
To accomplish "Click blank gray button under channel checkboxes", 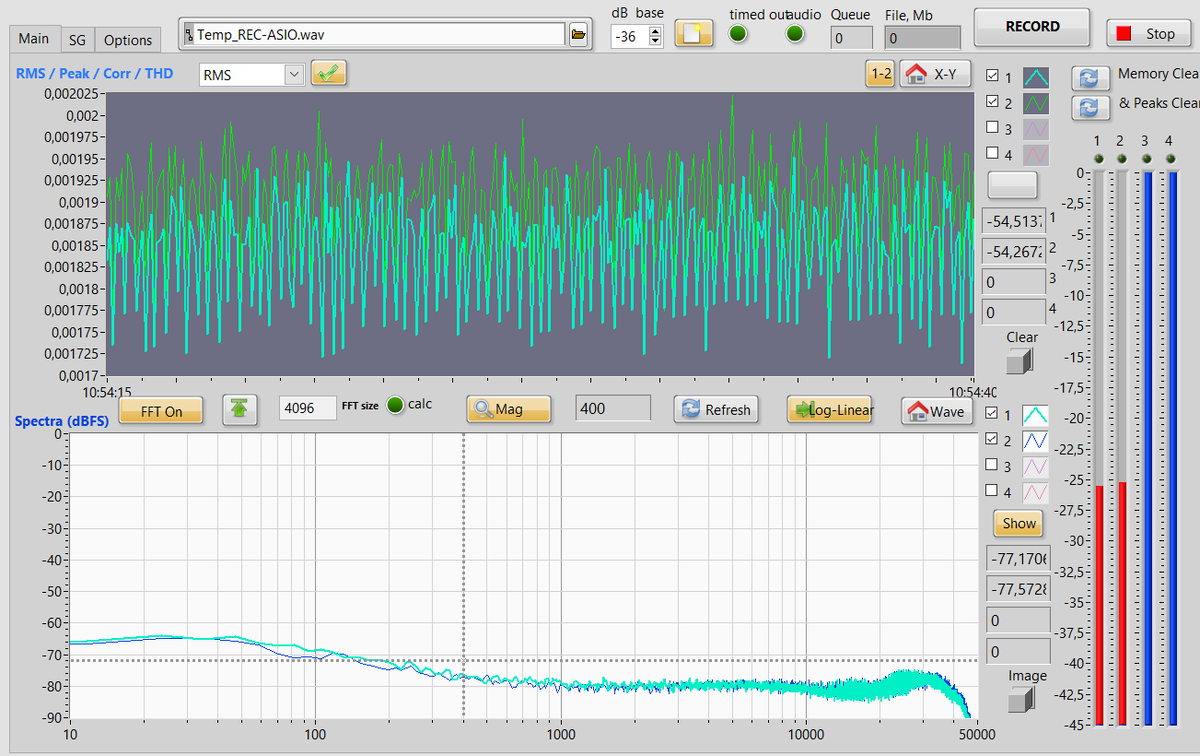I will pos(1013,184).
